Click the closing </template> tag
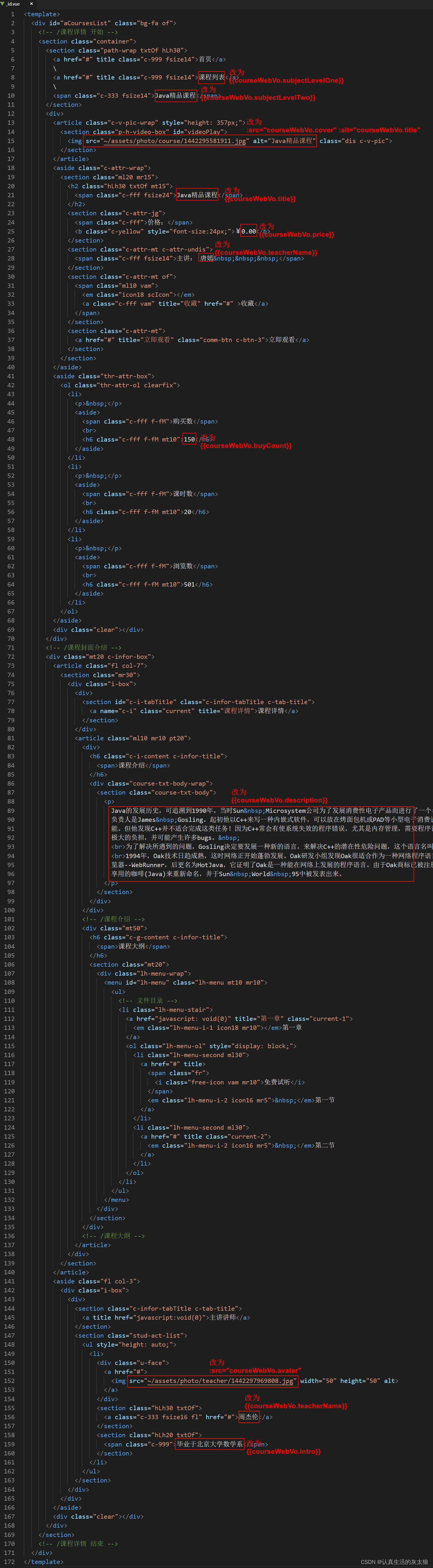 pos(43,1561)
